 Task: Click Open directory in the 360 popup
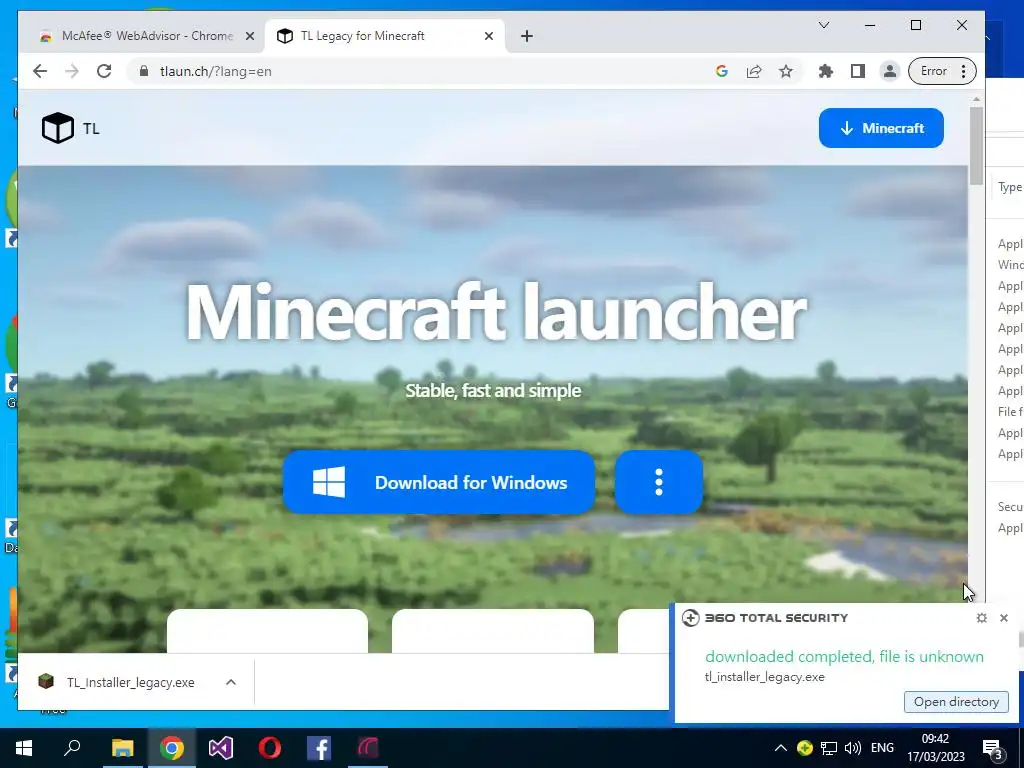(x=956, y=702)
